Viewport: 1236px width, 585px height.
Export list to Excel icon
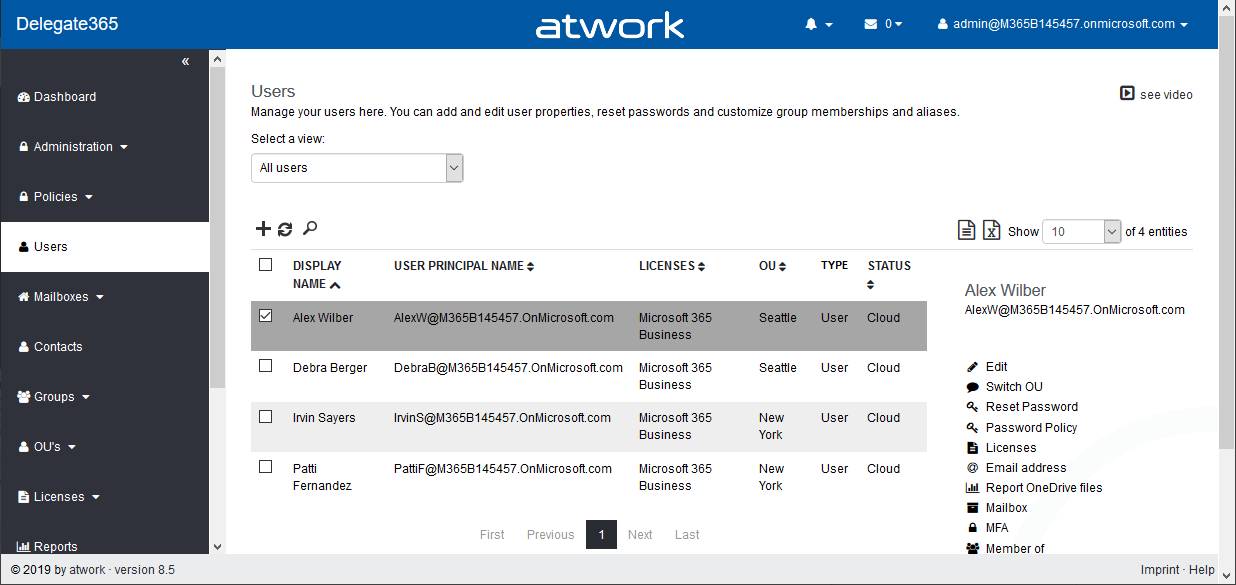click(x=991, y=230)
